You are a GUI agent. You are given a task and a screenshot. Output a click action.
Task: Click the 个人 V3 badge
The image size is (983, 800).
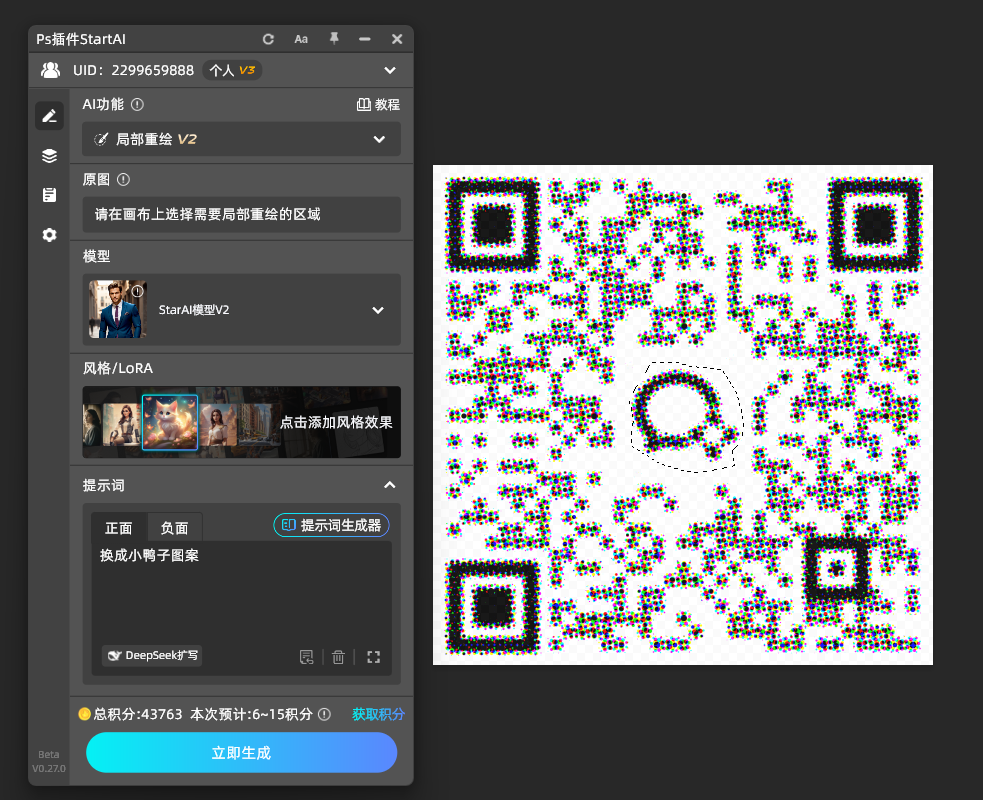232,70
